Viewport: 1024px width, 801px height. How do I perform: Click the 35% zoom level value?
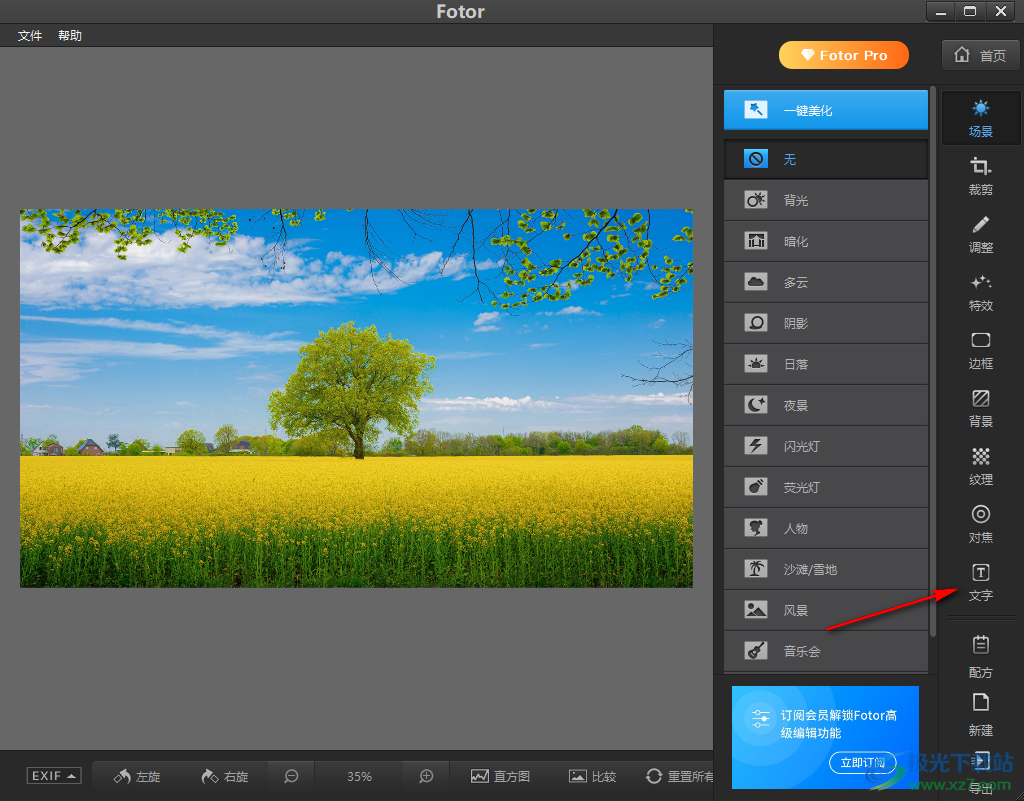pos(359,776)
